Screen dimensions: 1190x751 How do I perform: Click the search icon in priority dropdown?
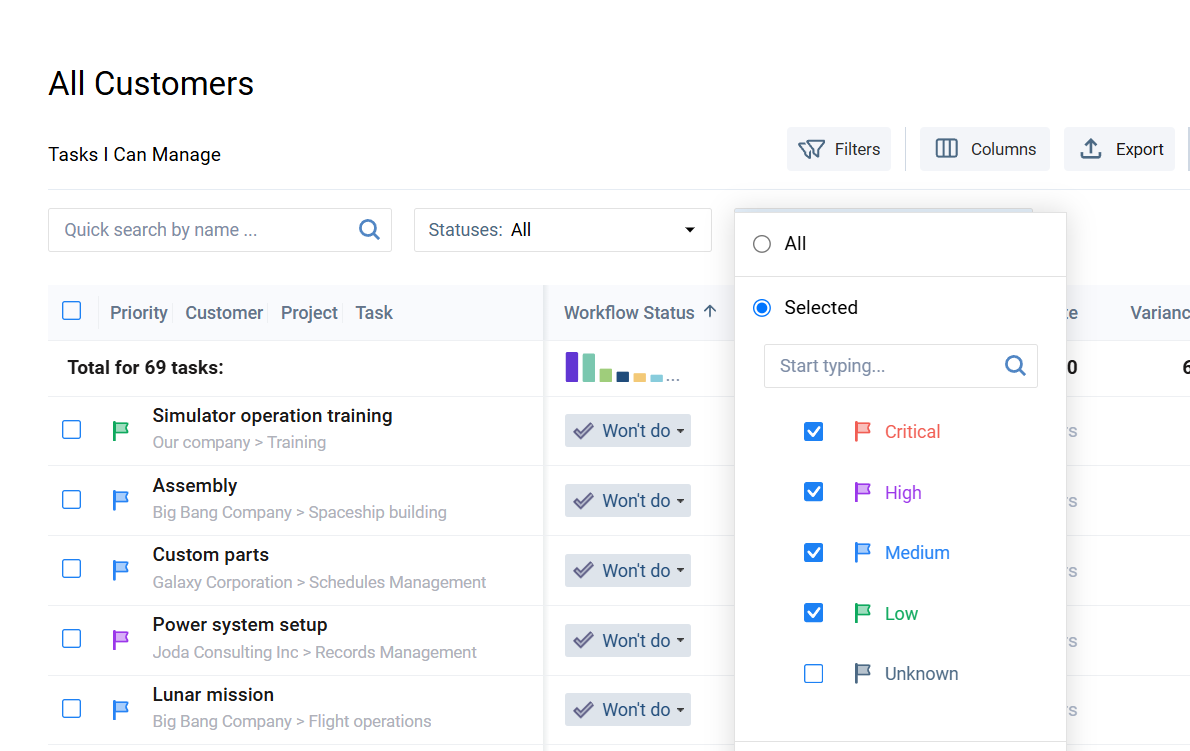pyautogui.click(x=1015, y=366)
